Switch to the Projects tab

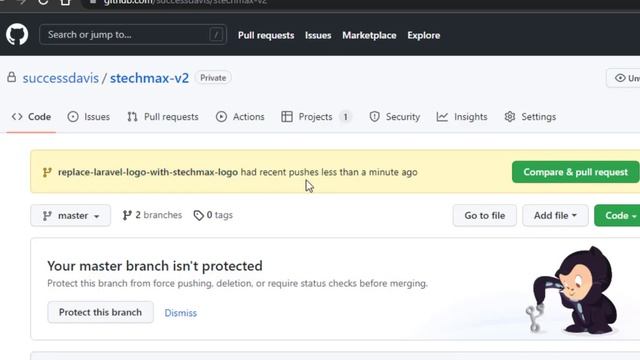pyautogui.click(x=316, y=117)
